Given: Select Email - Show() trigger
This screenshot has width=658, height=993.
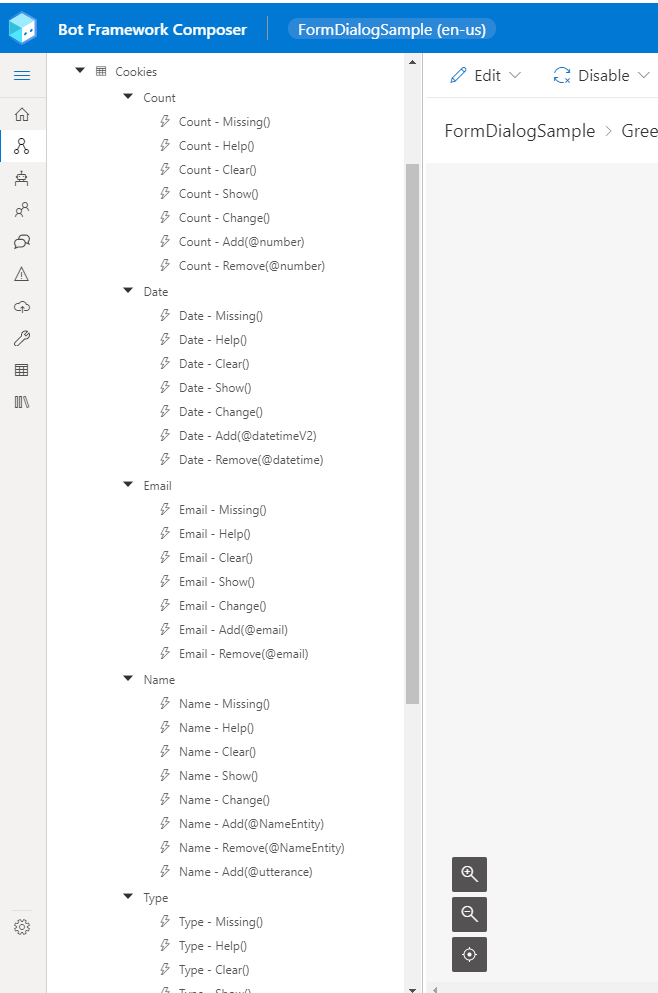Looking at the screenshot, I should tap(217, 581).
